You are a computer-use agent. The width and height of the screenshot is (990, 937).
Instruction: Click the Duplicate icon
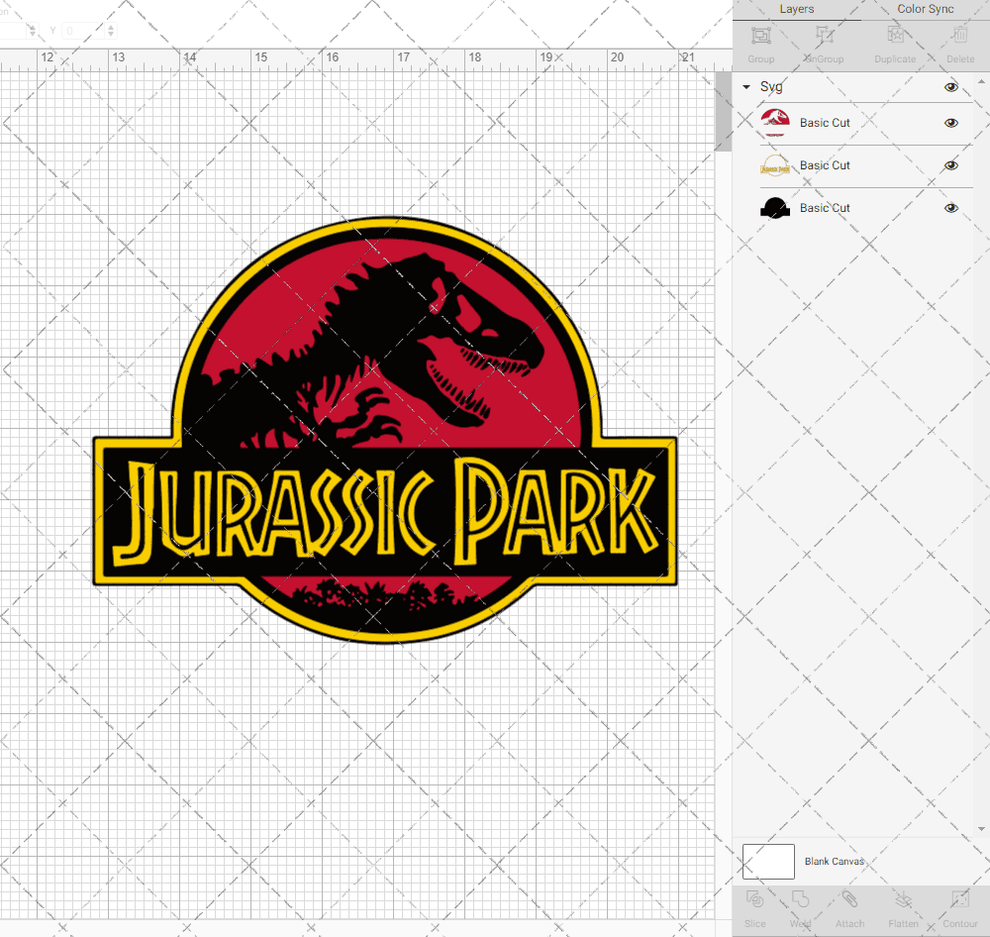pos(893,35)
